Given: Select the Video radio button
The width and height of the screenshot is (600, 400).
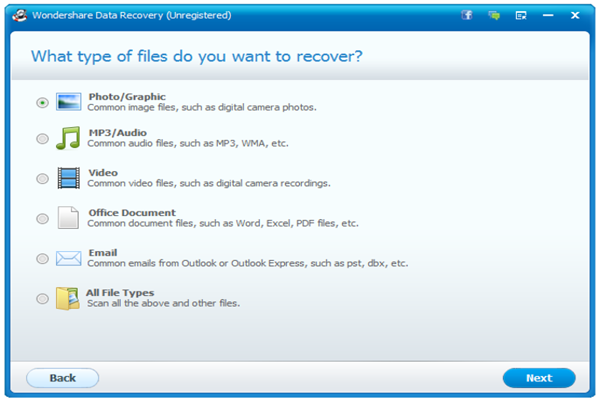Looking at the screenshot, I should pyautogui.click(x=42, y=178).
